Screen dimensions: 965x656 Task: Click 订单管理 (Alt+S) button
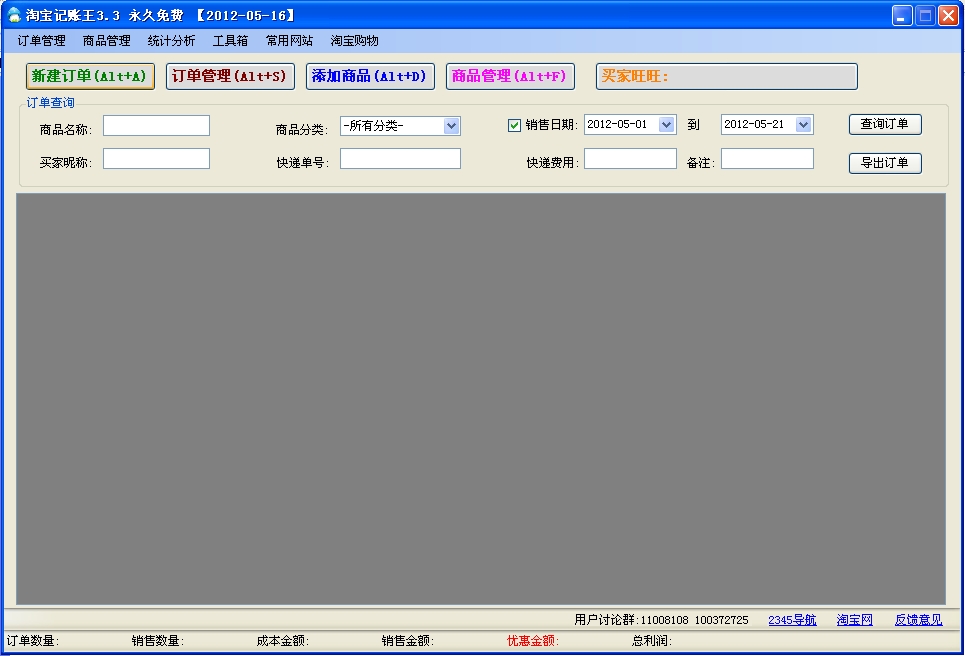[x=230, y=76]
